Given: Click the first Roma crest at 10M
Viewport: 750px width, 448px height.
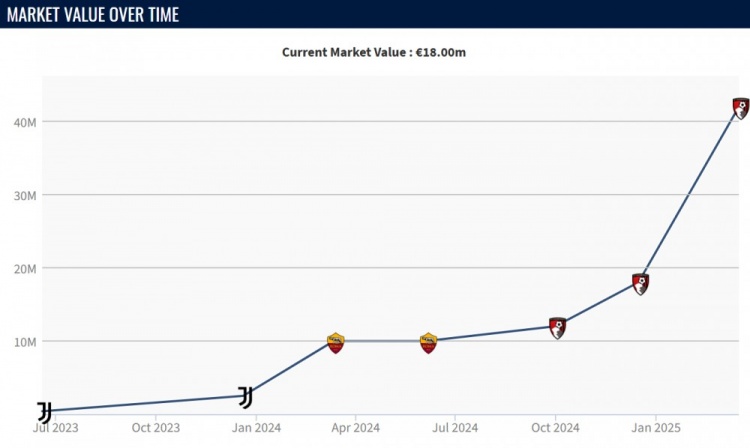Looking at the screenshot, I should 336,343.
